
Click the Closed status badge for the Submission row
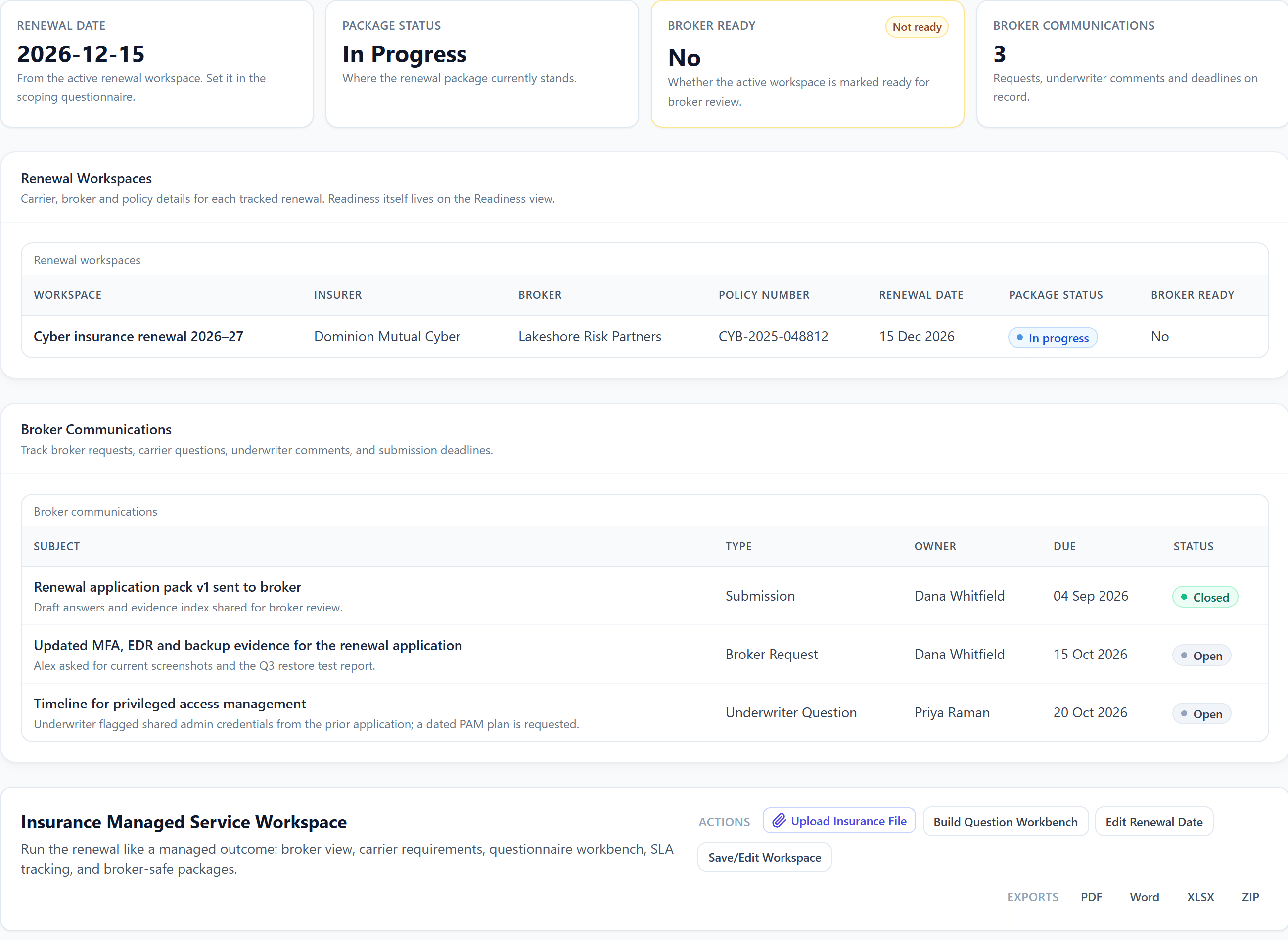click(x=1205, y=597)
